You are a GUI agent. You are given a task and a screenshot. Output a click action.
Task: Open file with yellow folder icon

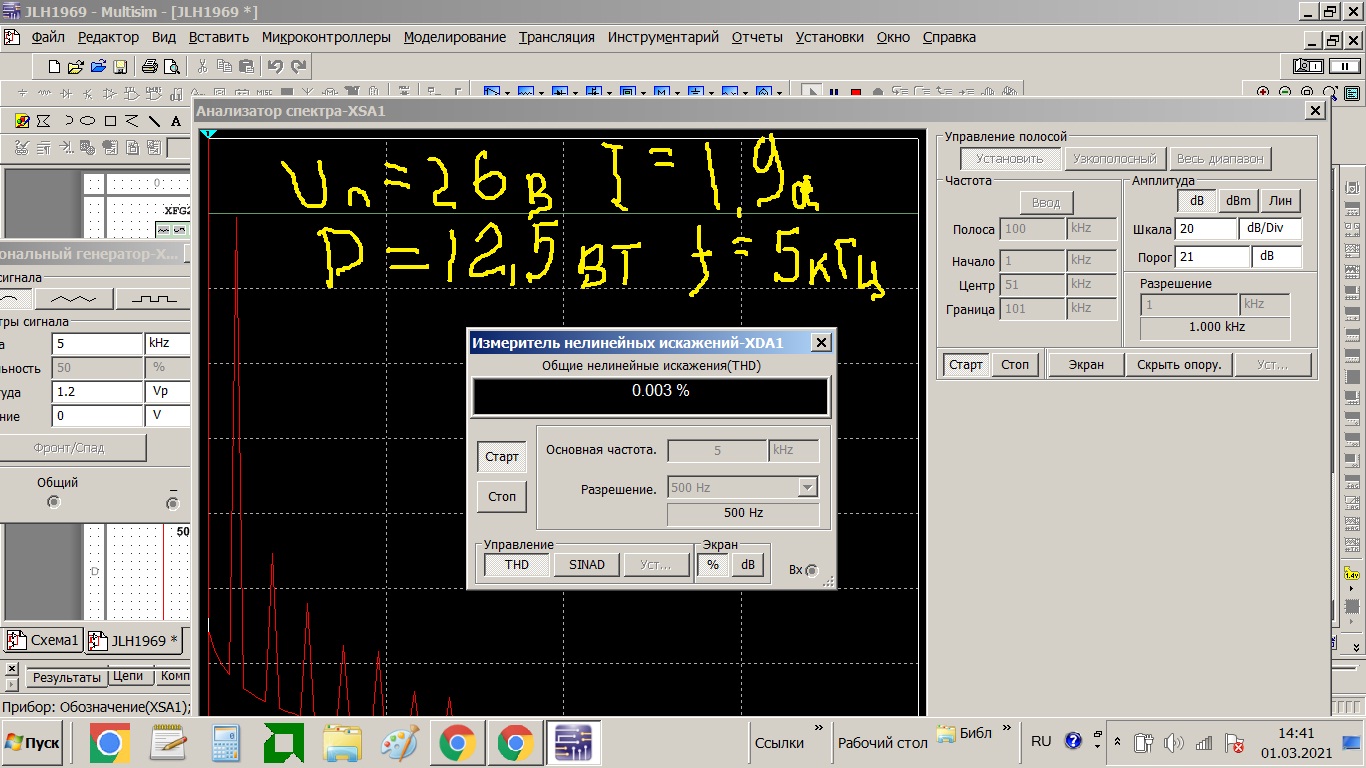(76, 67)
